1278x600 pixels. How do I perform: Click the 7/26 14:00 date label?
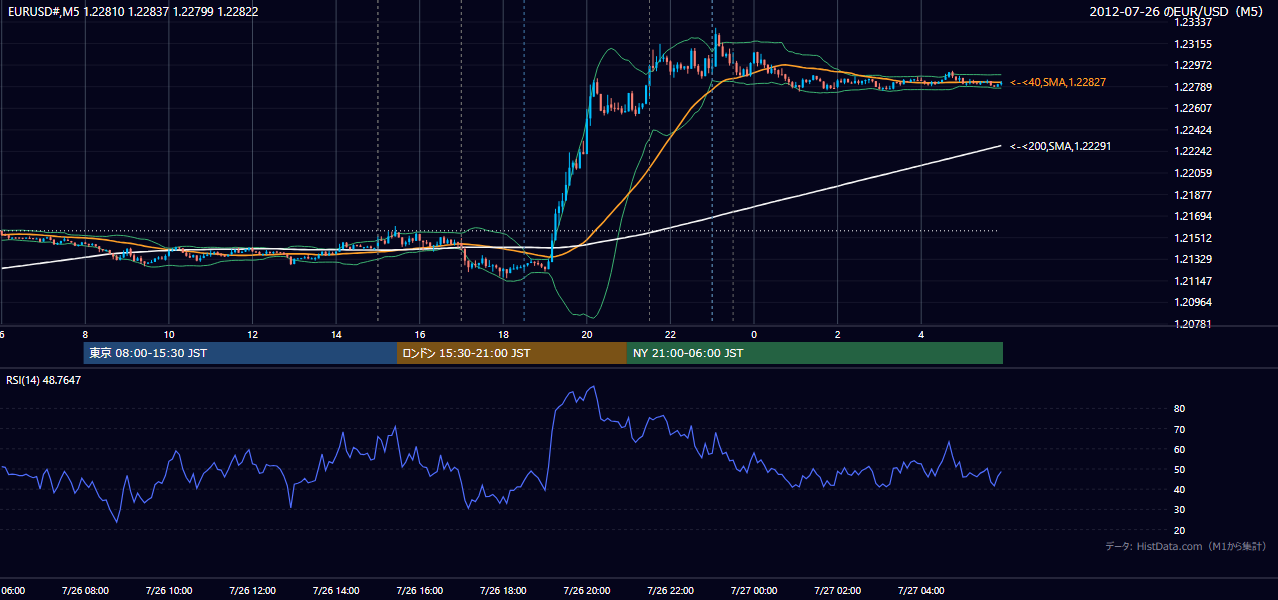coord(335,591)
